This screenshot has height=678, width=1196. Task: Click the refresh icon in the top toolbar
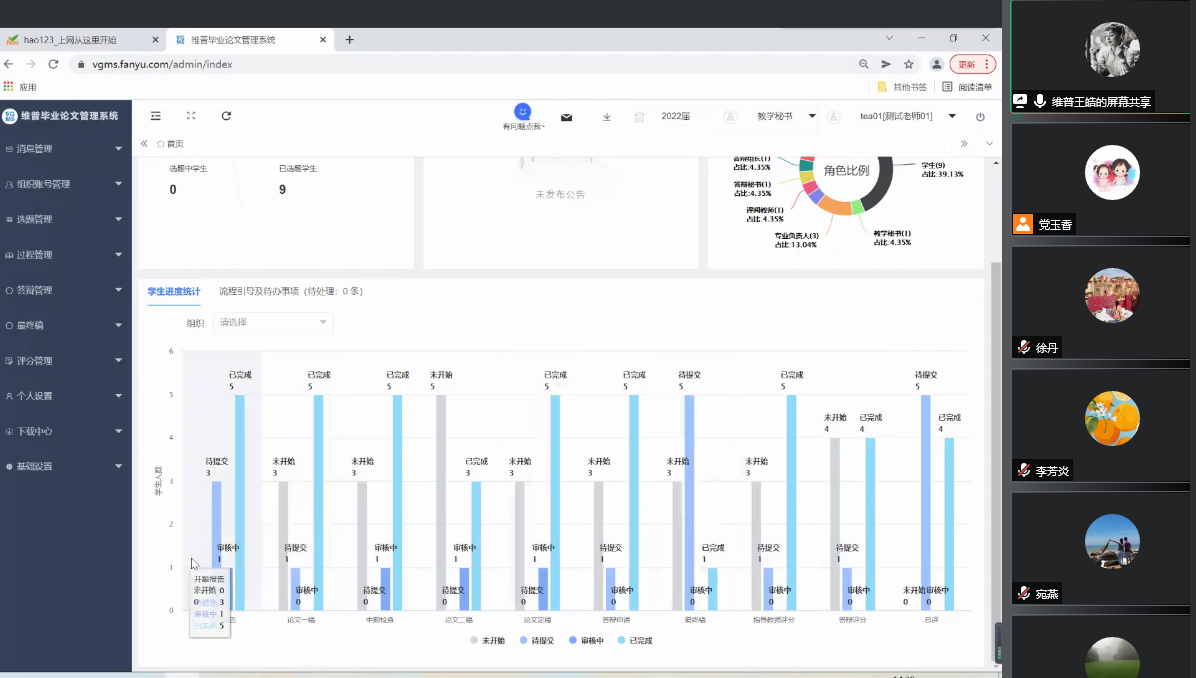pos(226,116)
